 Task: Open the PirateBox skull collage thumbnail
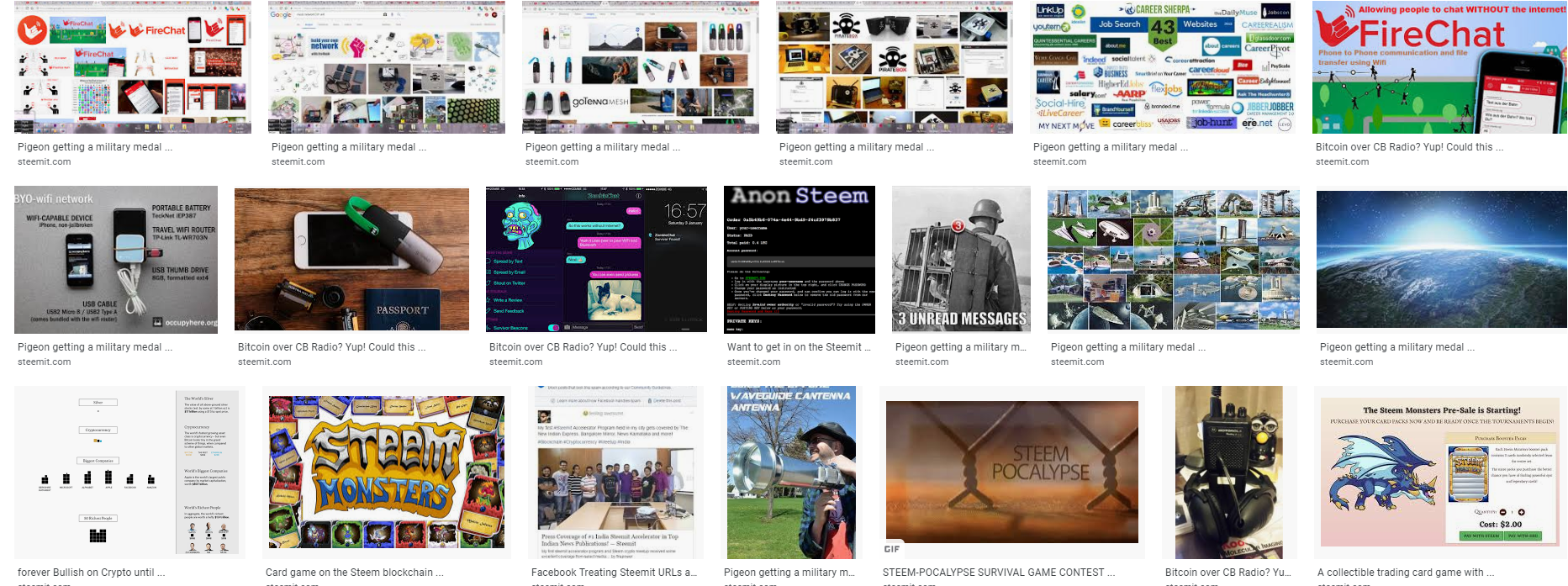point(895,67)
